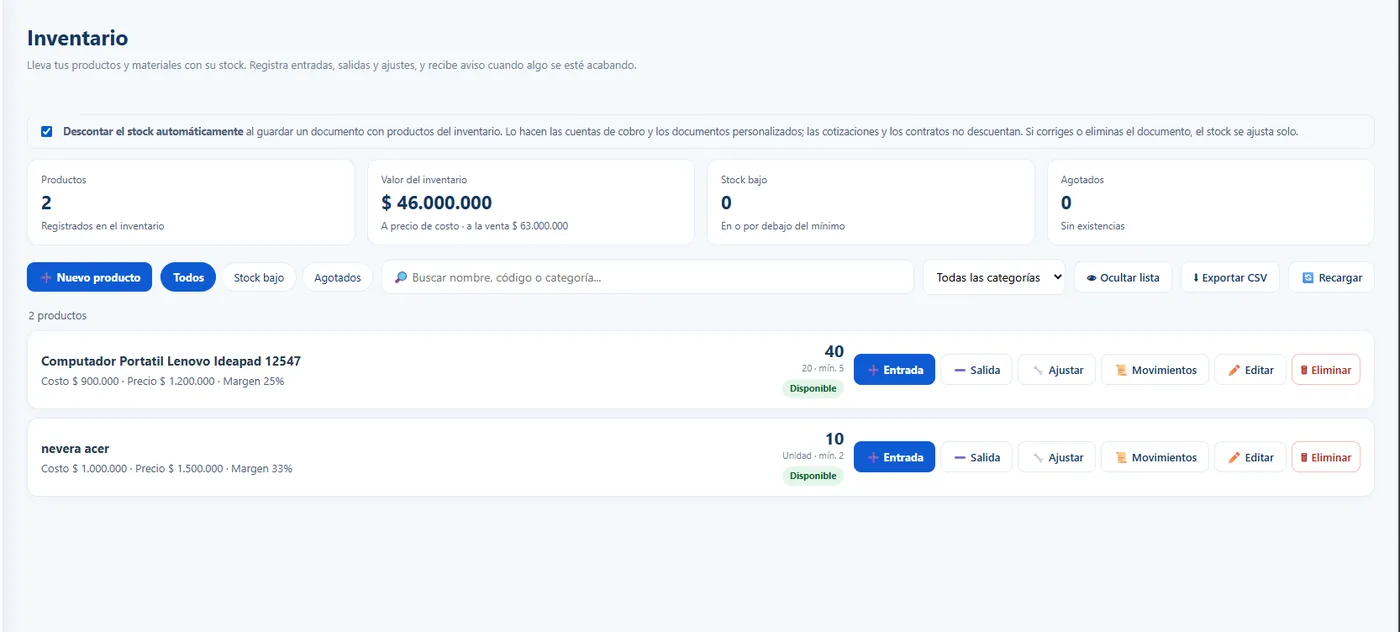
Task: Reload the inventory with Recargar
Action: (1332, 277)
